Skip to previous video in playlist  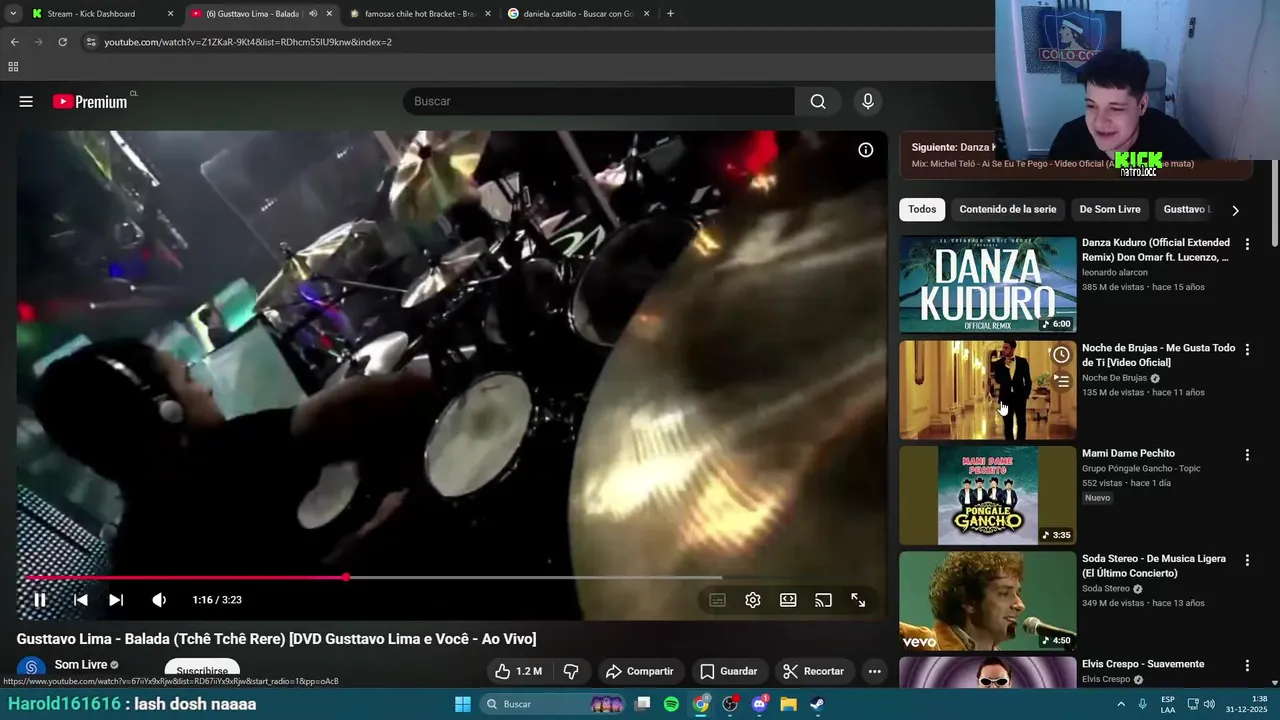81,600
